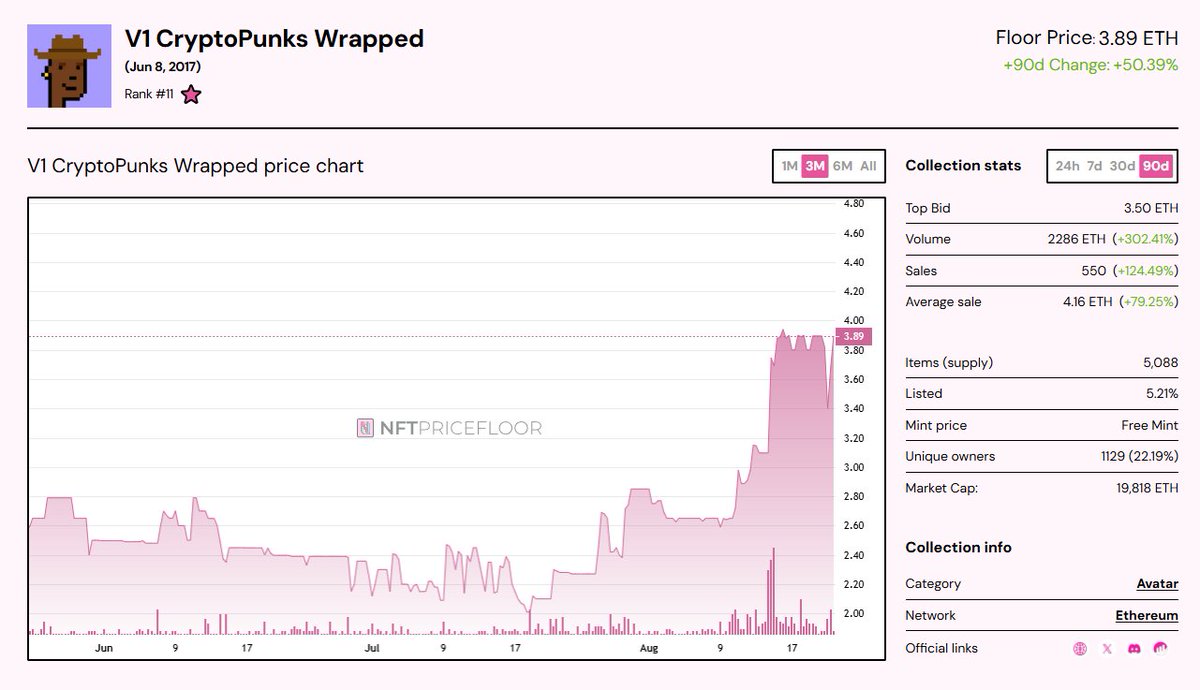
Task: Click the Free Mint value
Action: pyautogui.click(x=1150, y=426)
